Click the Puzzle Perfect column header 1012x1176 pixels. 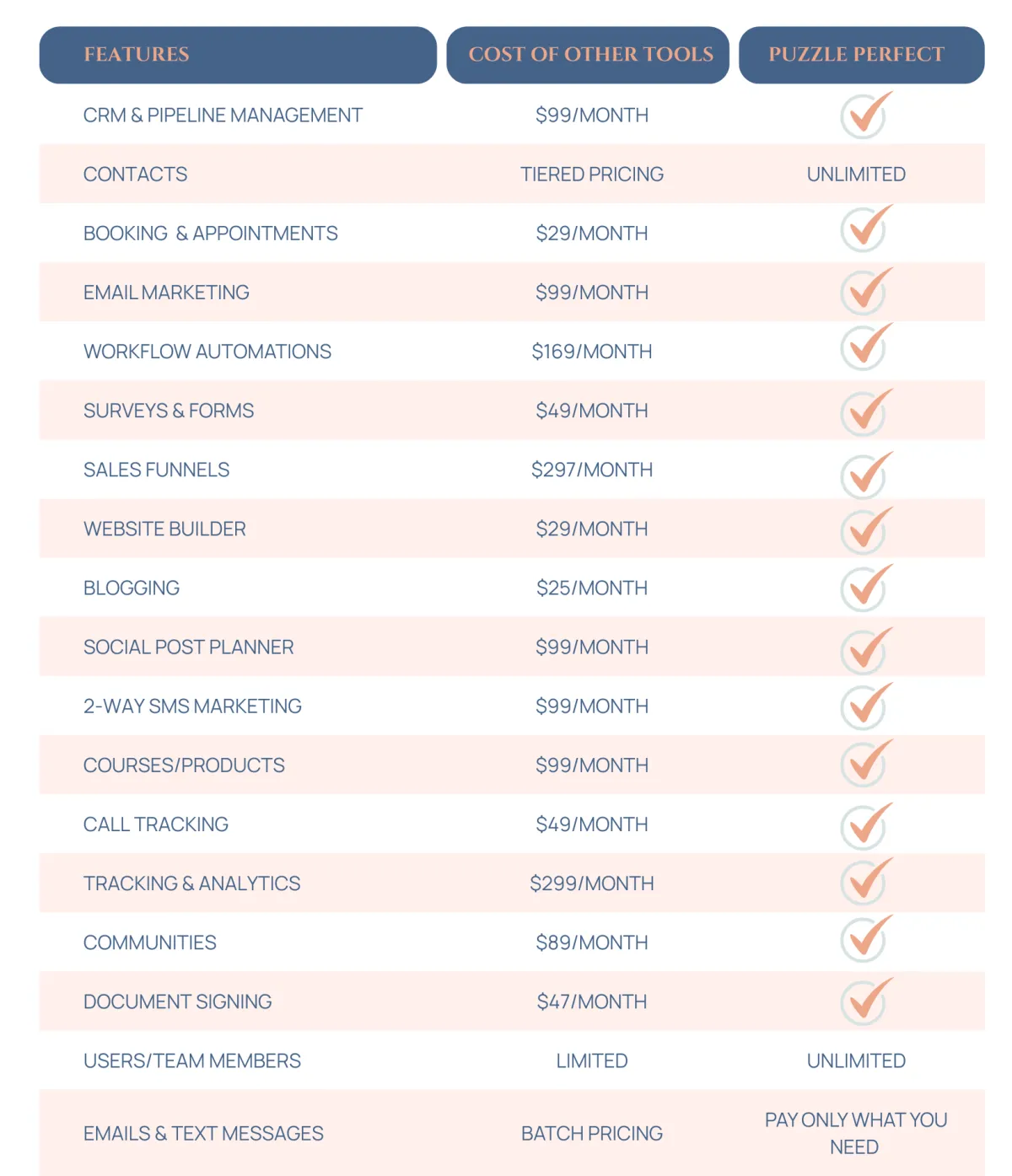pyautogui.click(x=862, y=55)
